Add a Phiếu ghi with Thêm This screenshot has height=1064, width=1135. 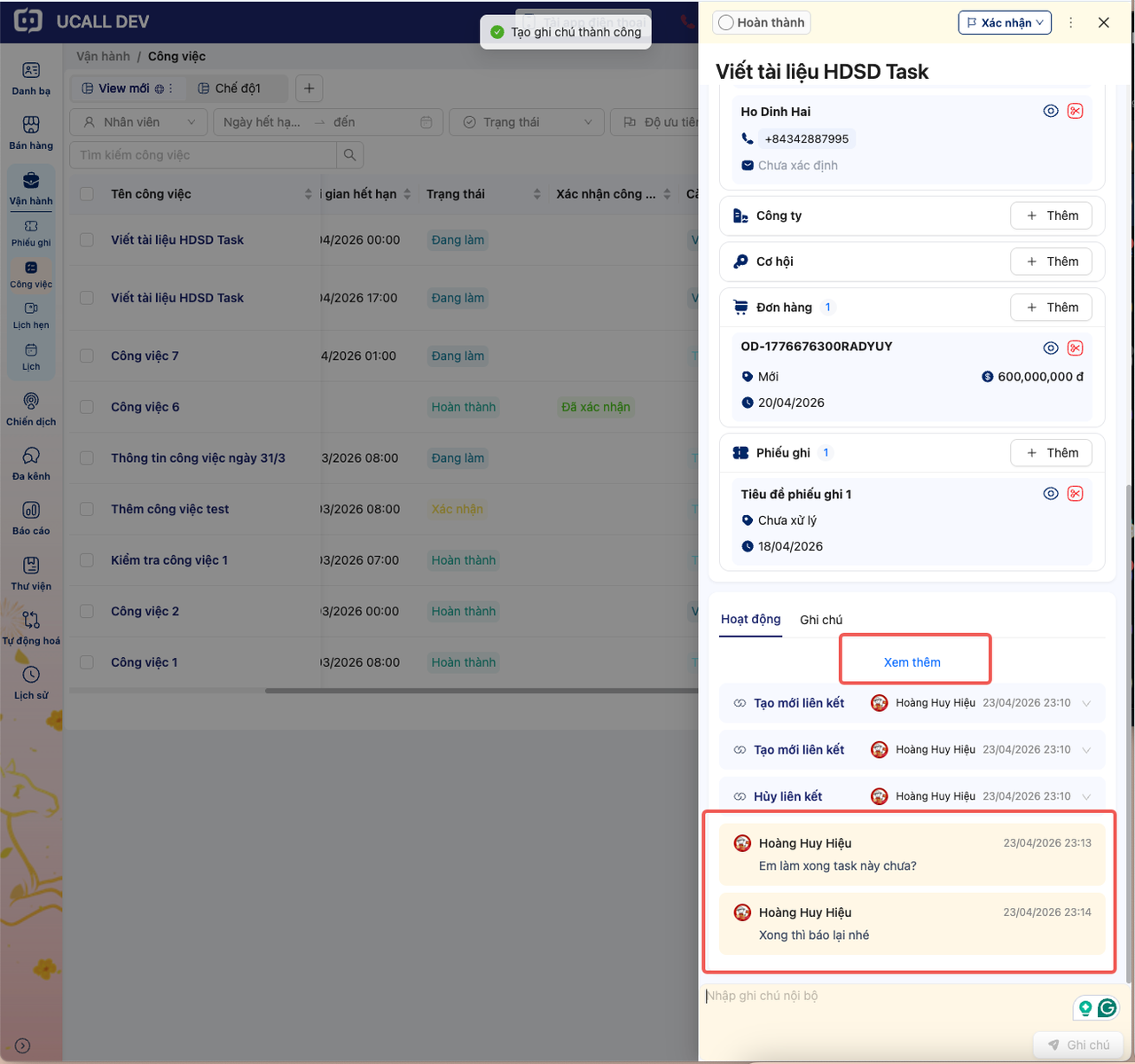pyautogui.click(x=1052, y=453)
